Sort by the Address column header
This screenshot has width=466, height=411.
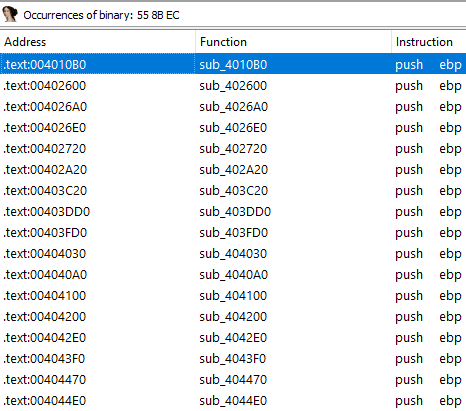(98, 42)
